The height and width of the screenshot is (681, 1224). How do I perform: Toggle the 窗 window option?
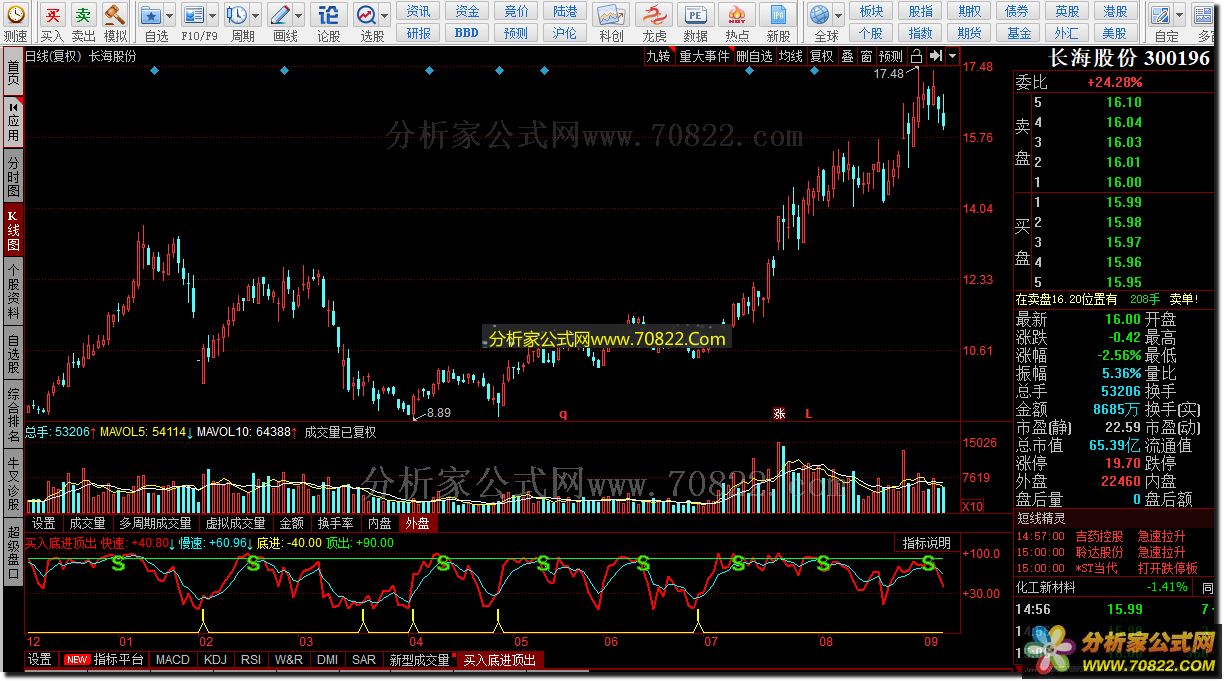(x=866, y=57)
